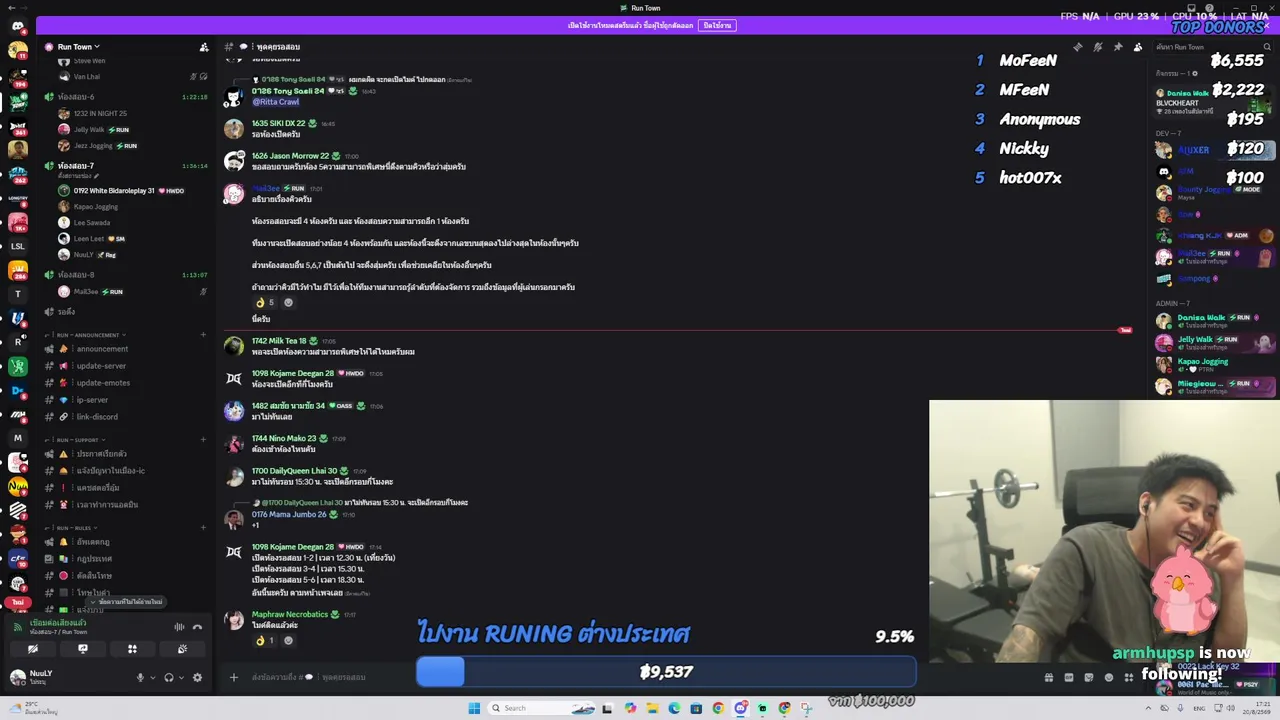Toggle camera on in voice panel
This screenshot has height=720, width=1280.
[33, 649]
